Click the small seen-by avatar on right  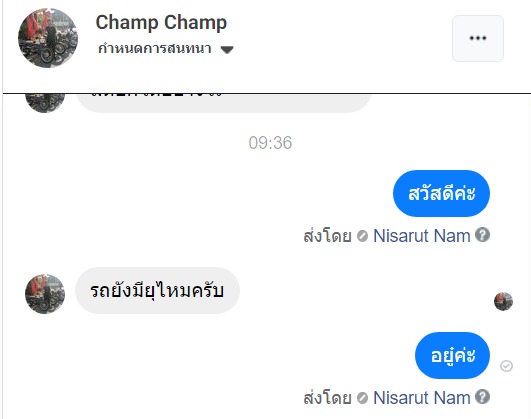[503, 301]
